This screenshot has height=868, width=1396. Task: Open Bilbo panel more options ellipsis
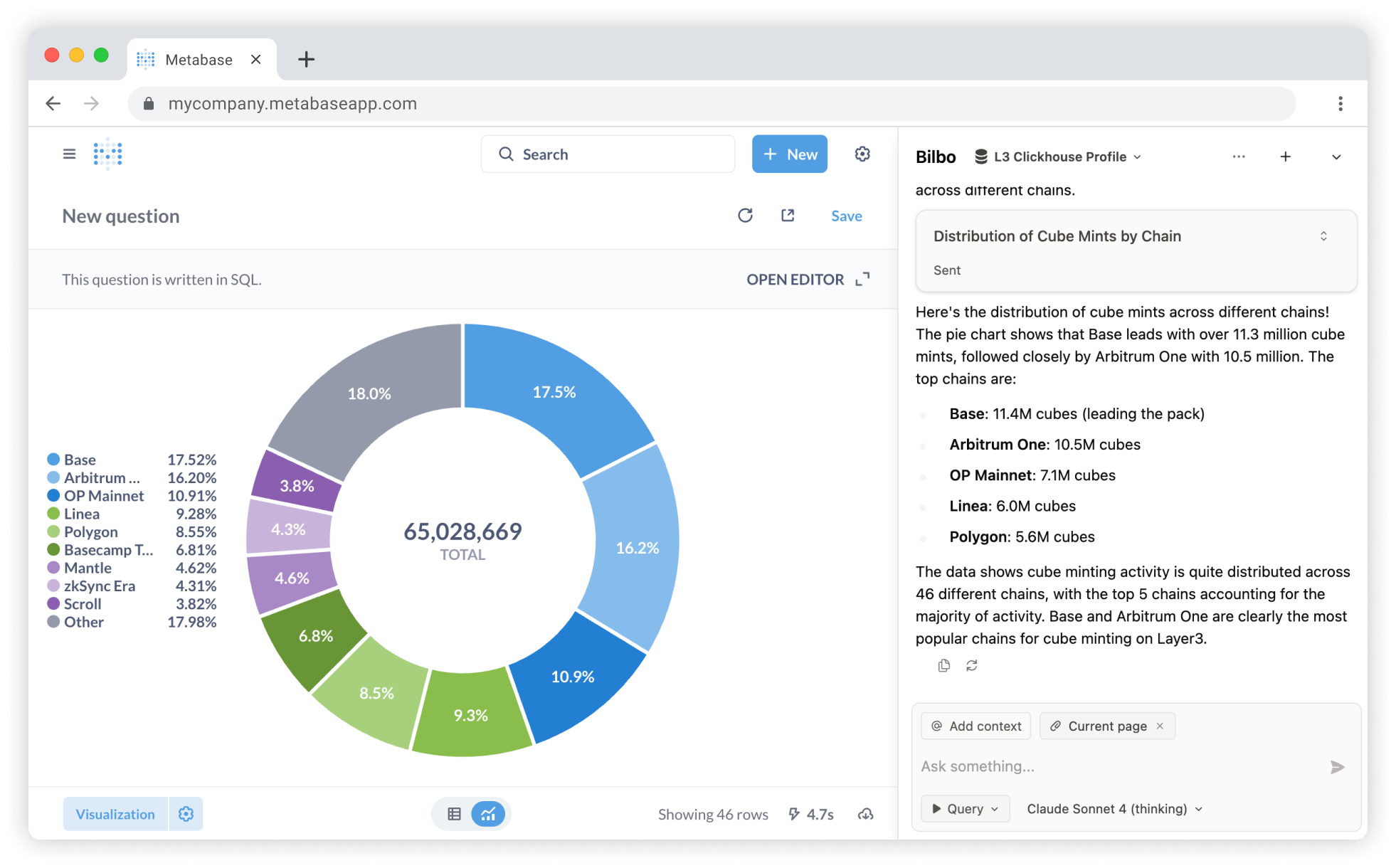tap(1239, 157)
